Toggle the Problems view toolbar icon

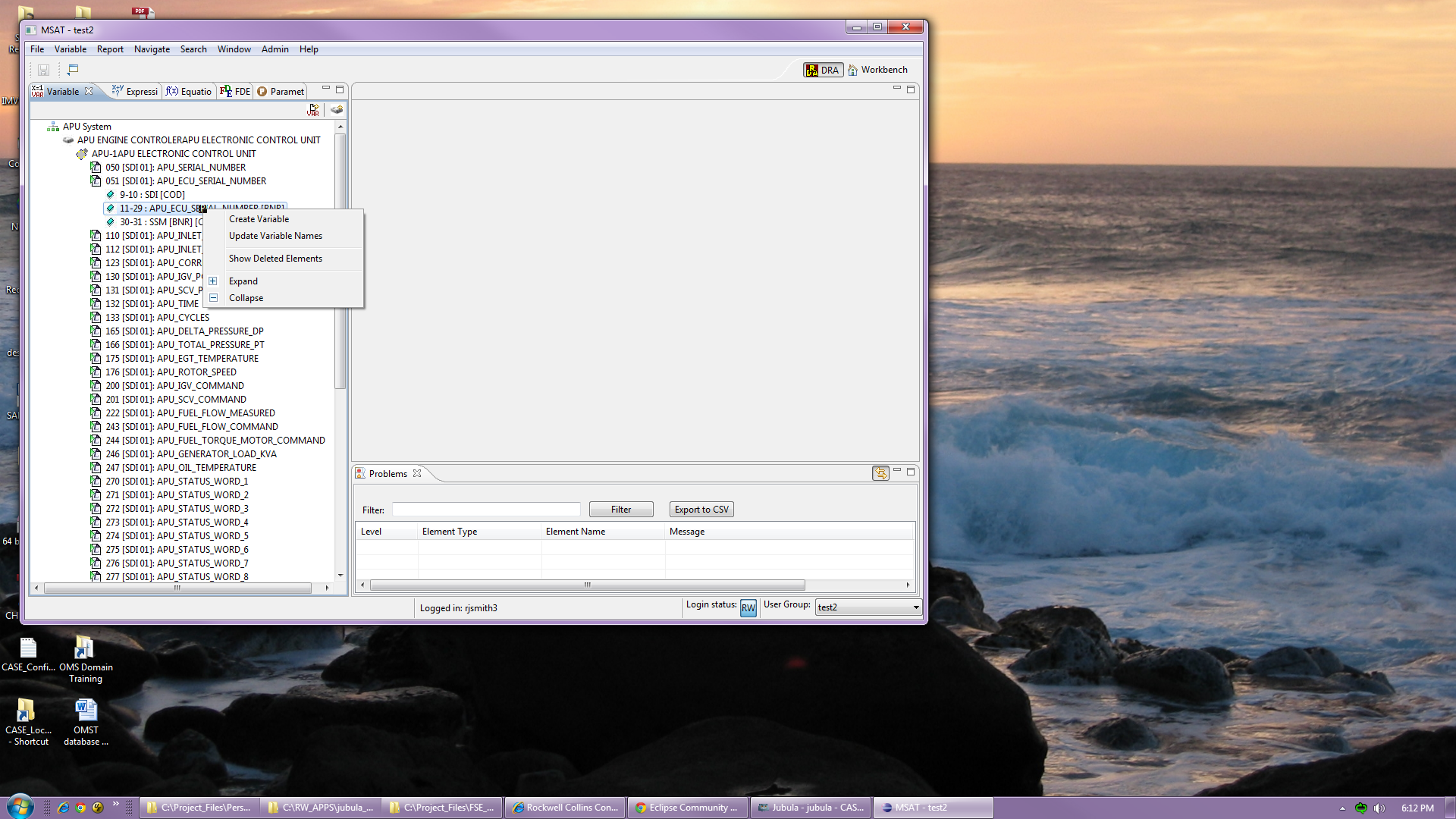(x=880, y=473)
